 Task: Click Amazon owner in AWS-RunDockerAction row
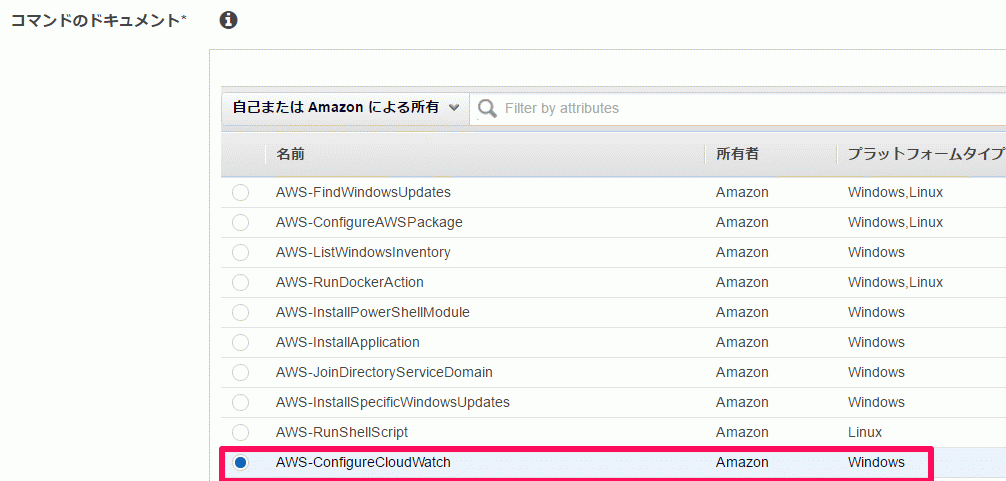(x=742, y=282)
